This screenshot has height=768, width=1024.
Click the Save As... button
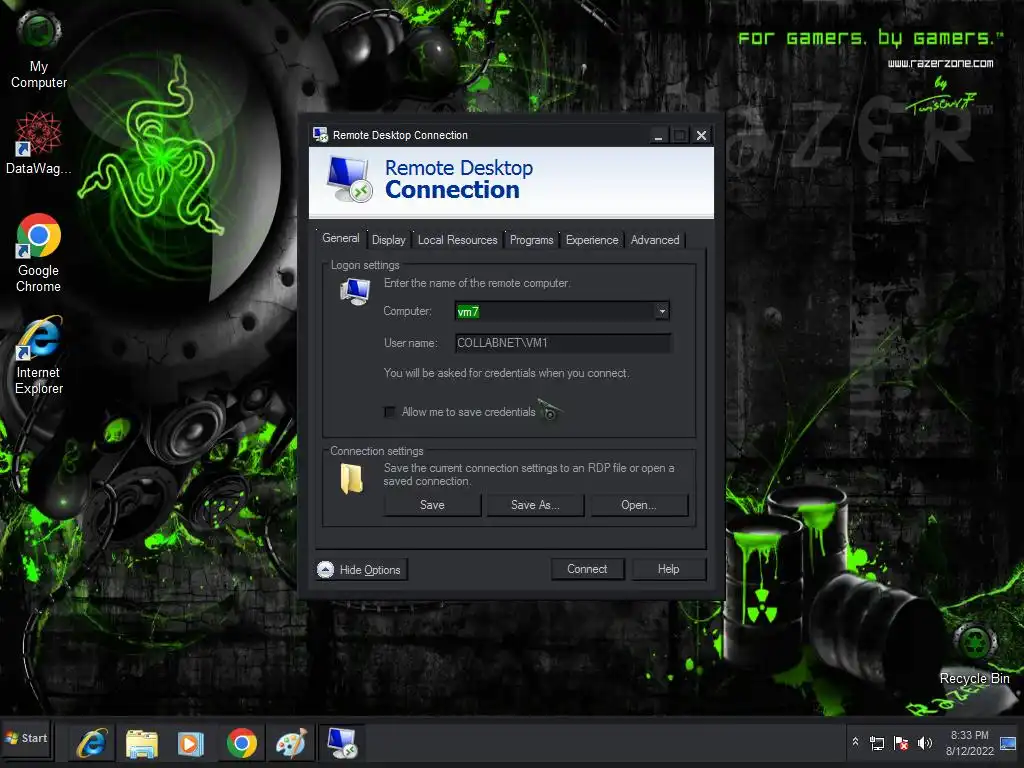click(535, 505)
